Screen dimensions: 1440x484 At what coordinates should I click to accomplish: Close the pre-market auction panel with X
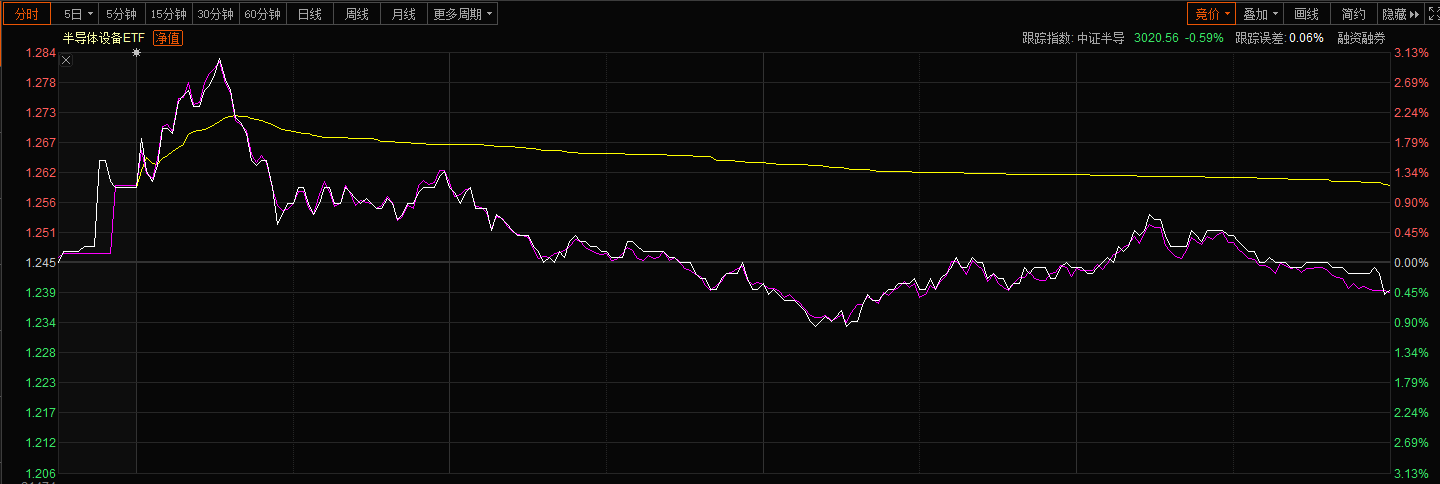click(x=66, y=61)
